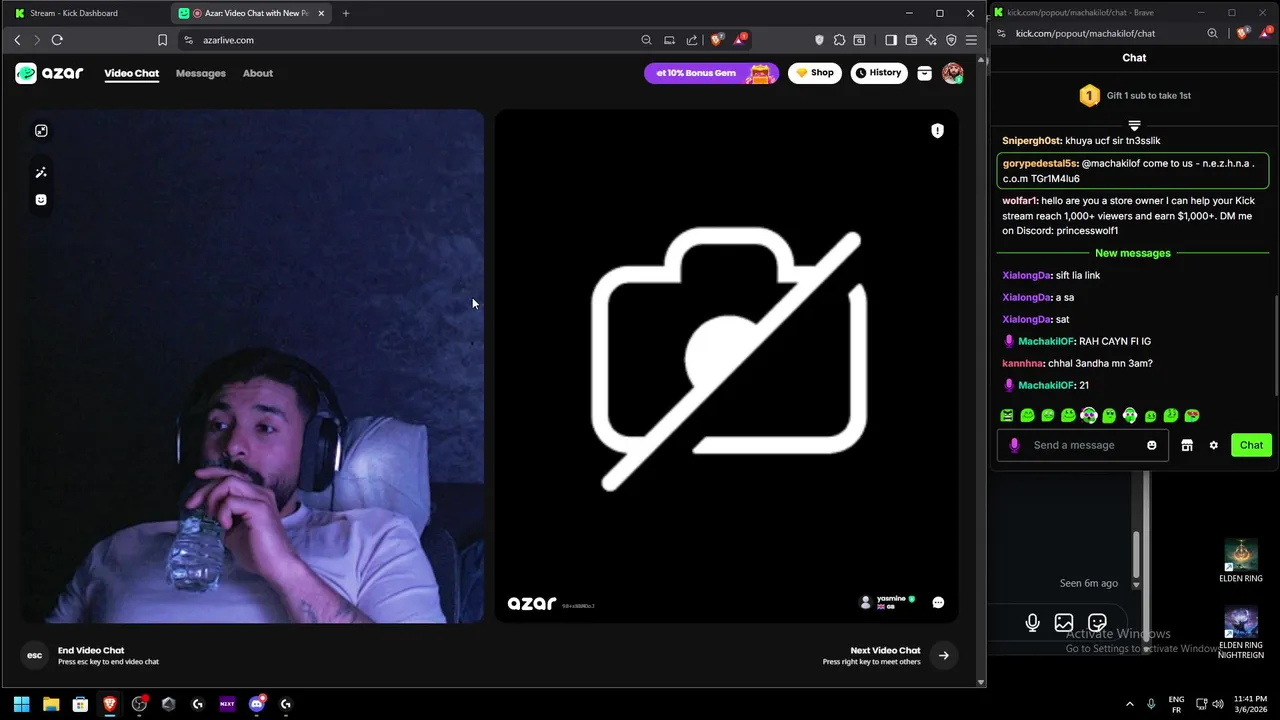Open the Brave VPN shield icon

click(x=951, y=40)
